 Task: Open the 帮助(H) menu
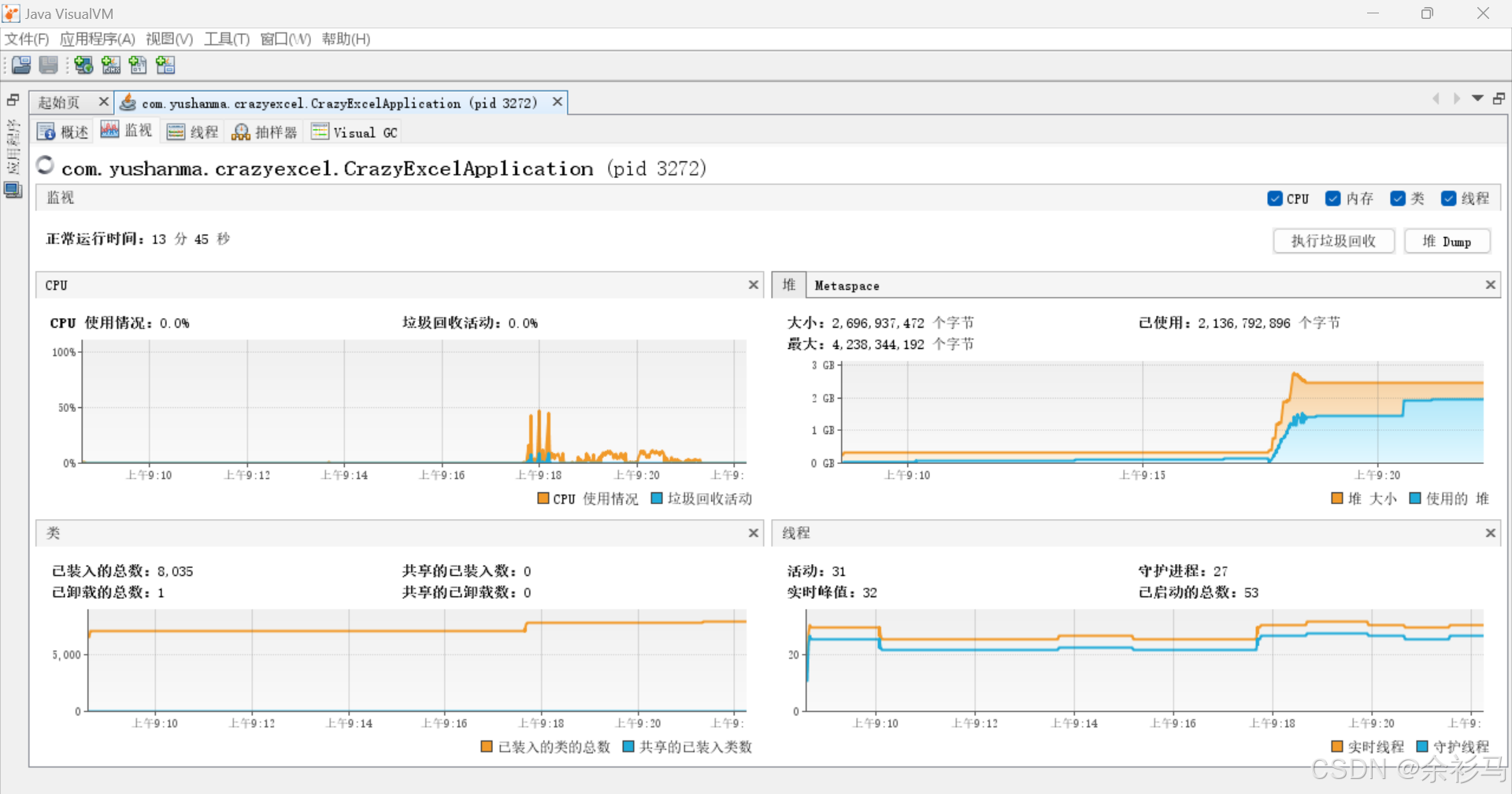coord(346,39)
